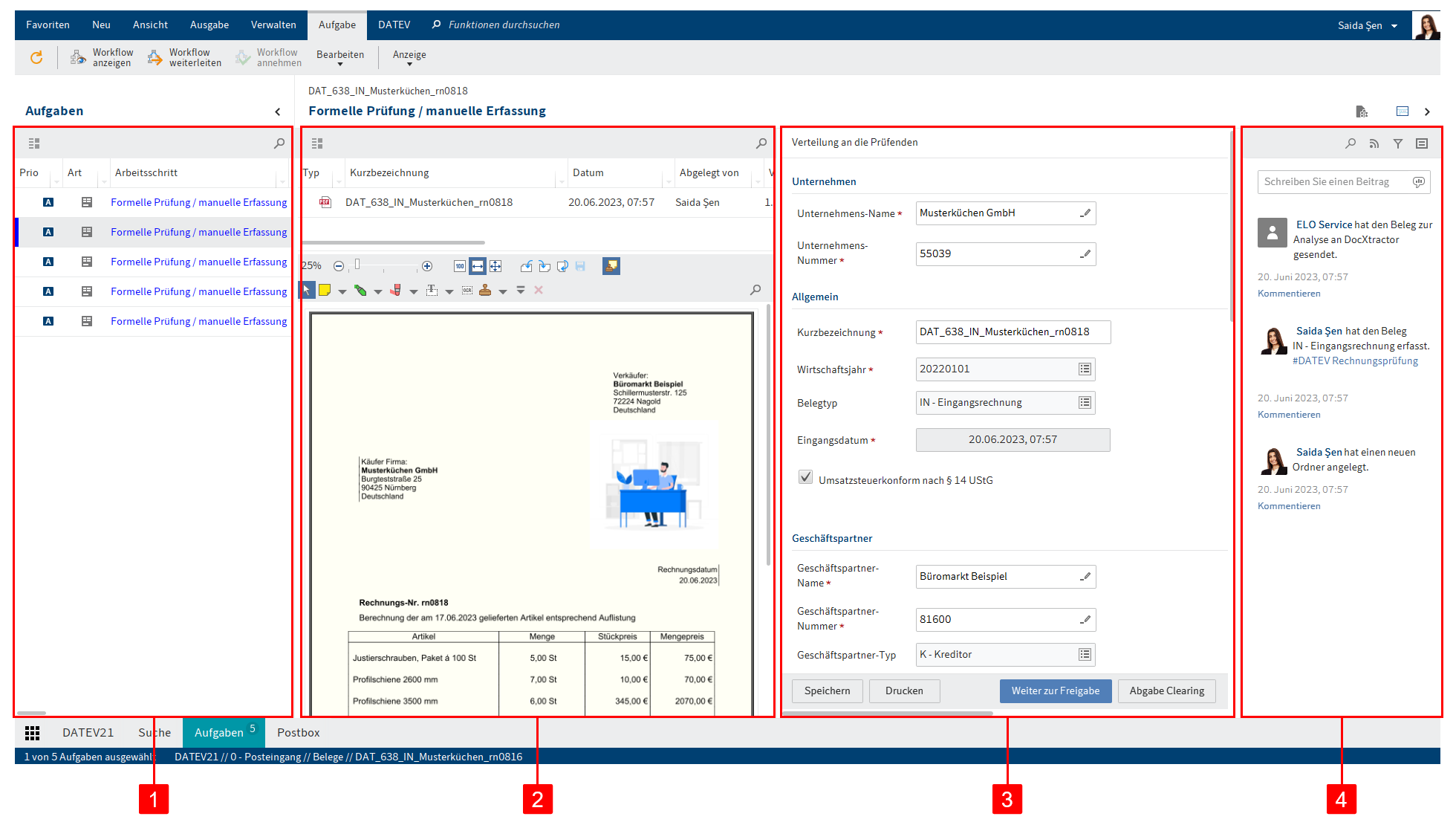Click Kommentieren under the ELO Service post

coord(1289,294)
